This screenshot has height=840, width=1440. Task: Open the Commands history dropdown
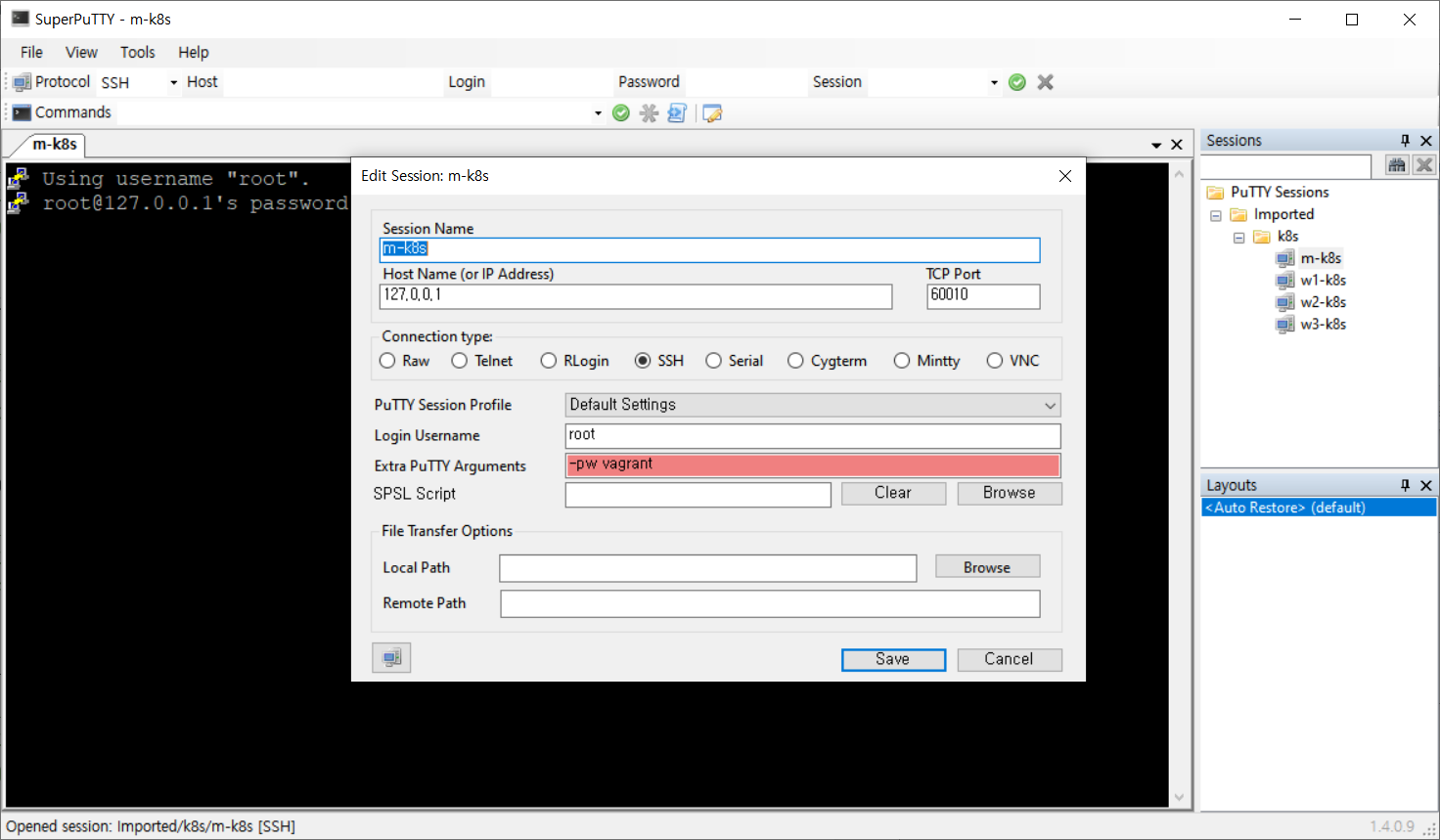pos(598,113)
